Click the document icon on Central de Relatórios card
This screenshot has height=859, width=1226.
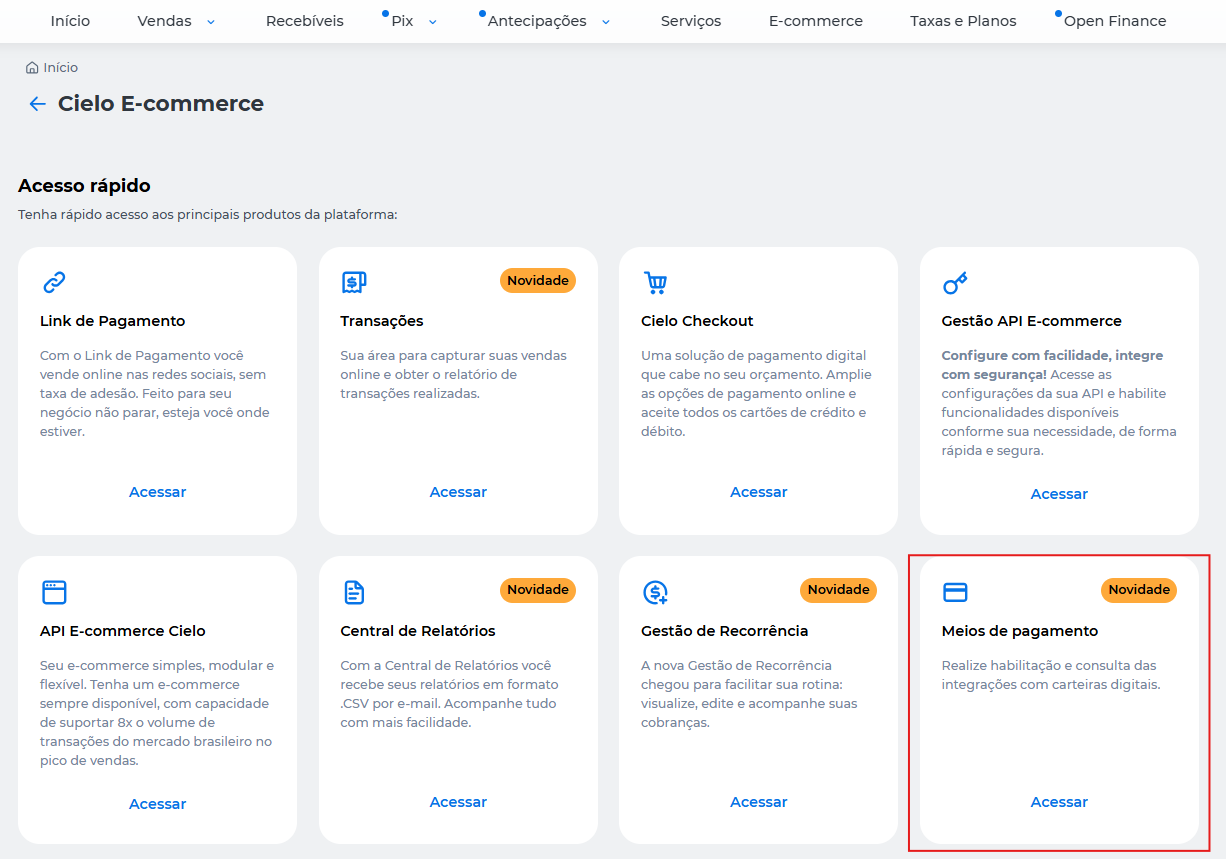[x=354, y=592]
